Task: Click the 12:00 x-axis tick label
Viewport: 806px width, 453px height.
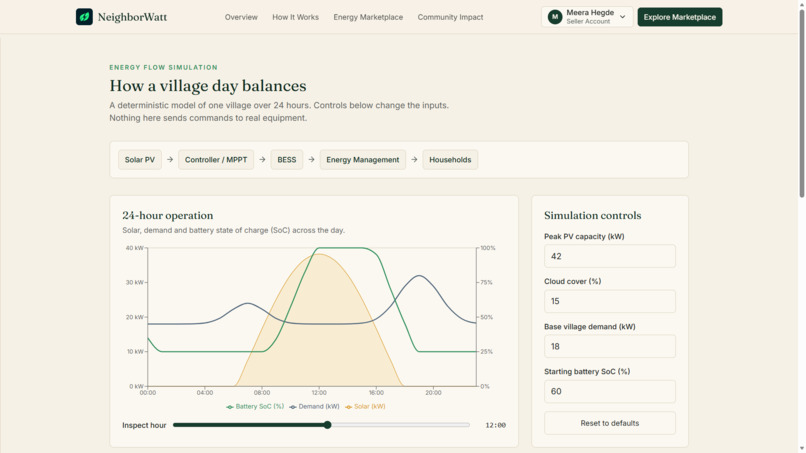Action: click(x=319, y=393)
